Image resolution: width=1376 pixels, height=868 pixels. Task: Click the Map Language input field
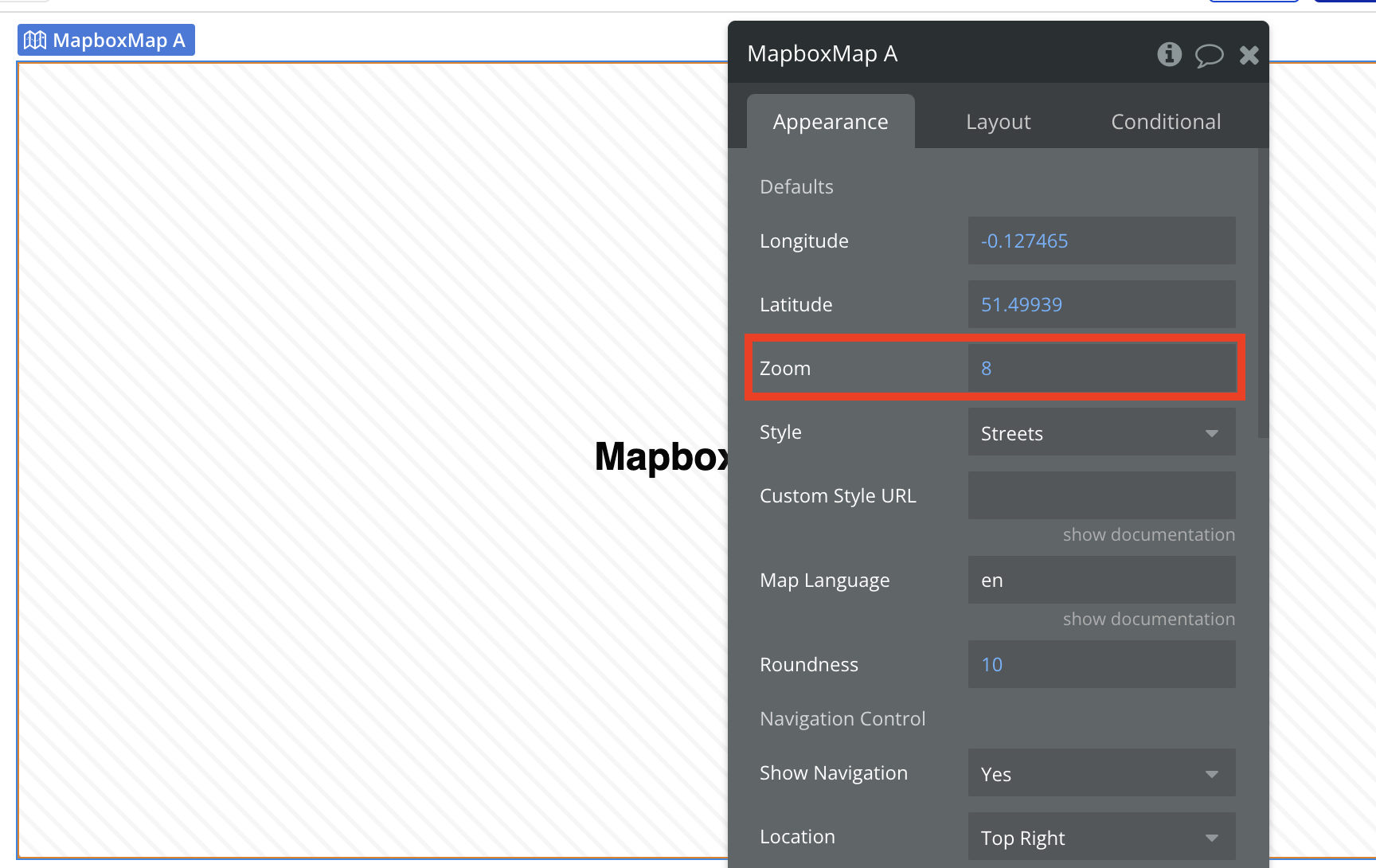pos(1101,581)
